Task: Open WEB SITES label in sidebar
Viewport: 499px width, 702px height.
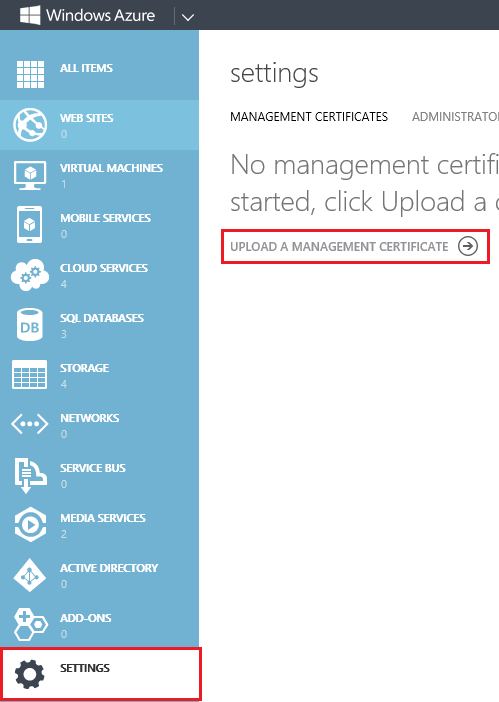Action: coord(87,118)
